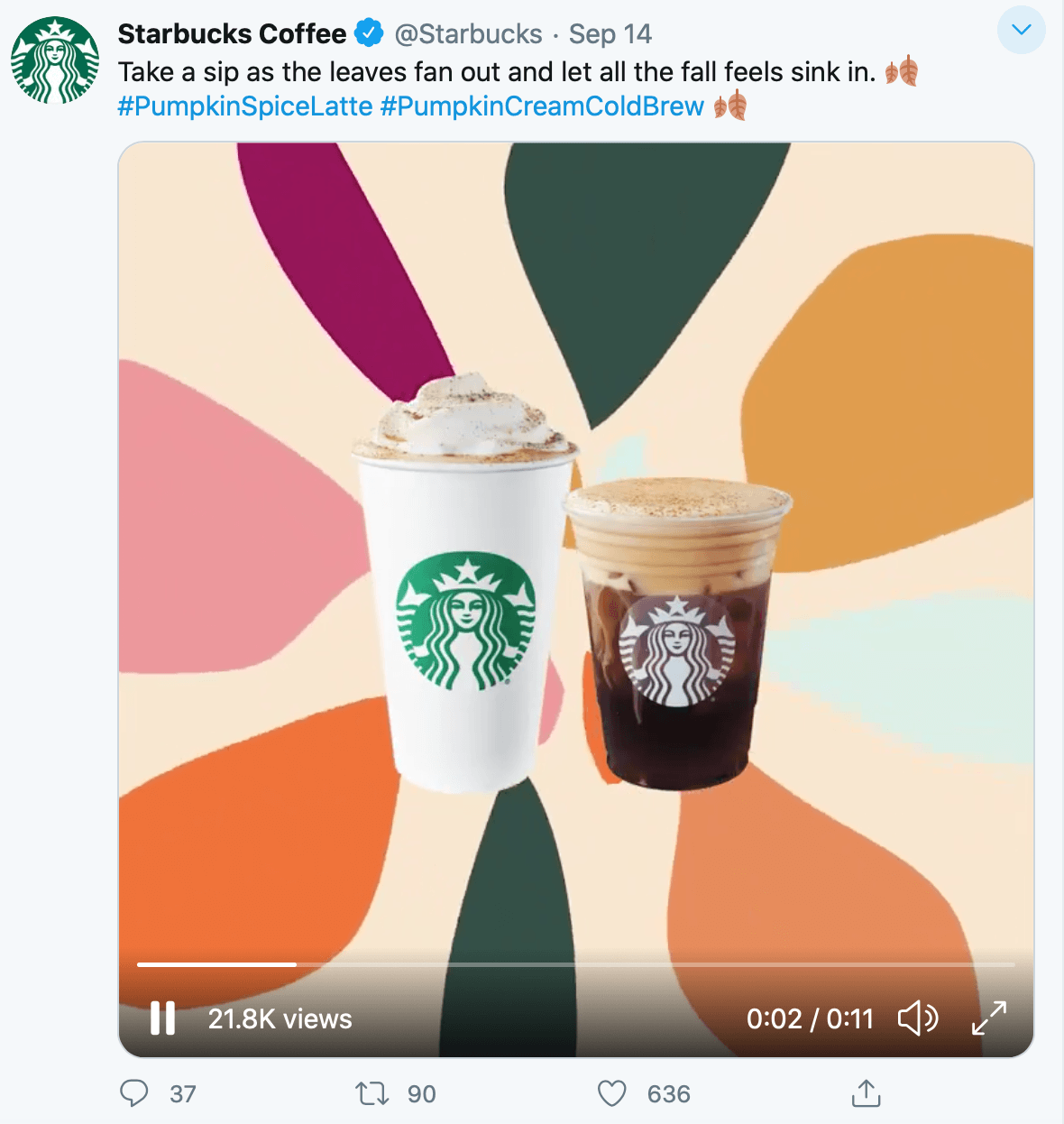Share the tweet via the upload icon
Viewport: 1064px width, 1124px height.
pos(866,1092)
